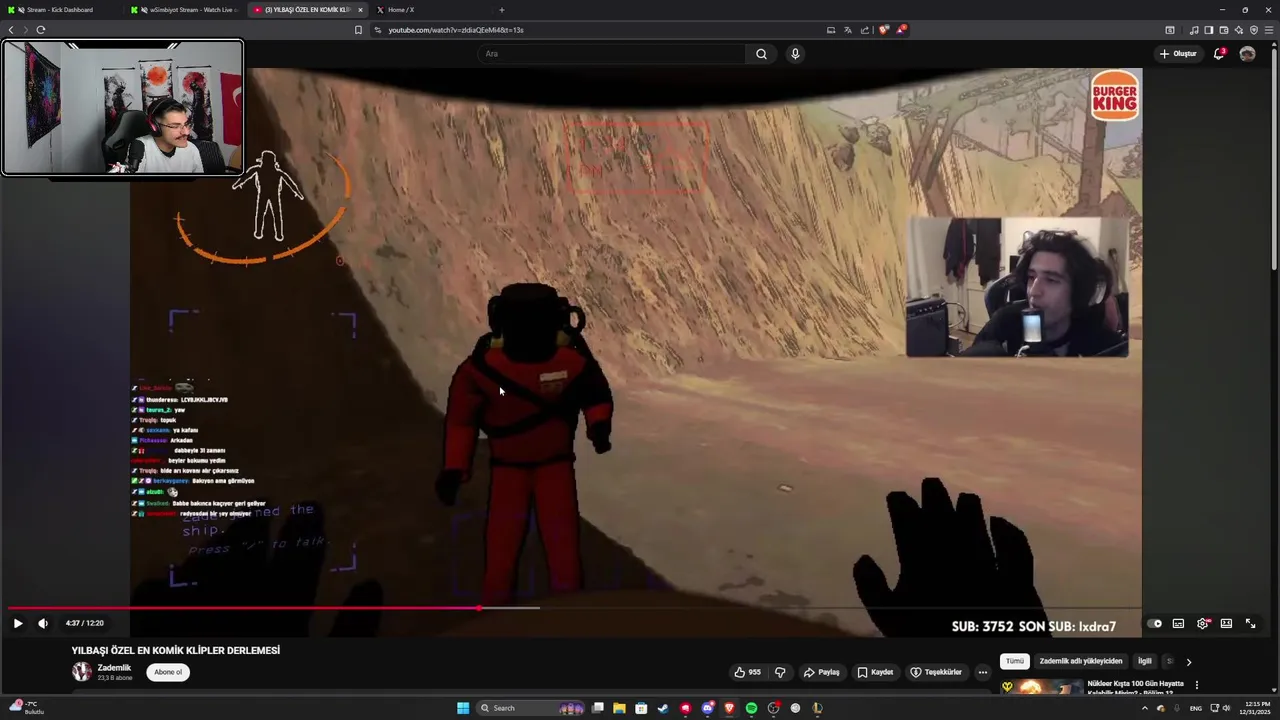Select 'Zademlik adlı yükleyiciden' chip

click(x=1081, y=661)
